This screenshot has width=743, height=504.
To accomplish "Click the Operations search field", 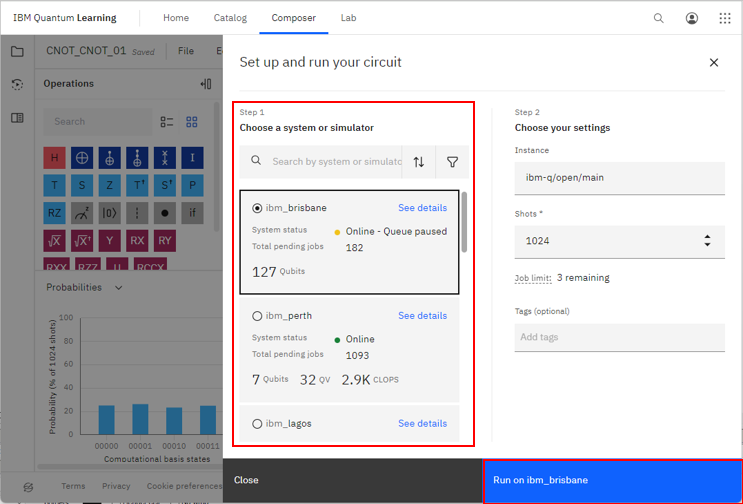I will click(x=98, y=122).
